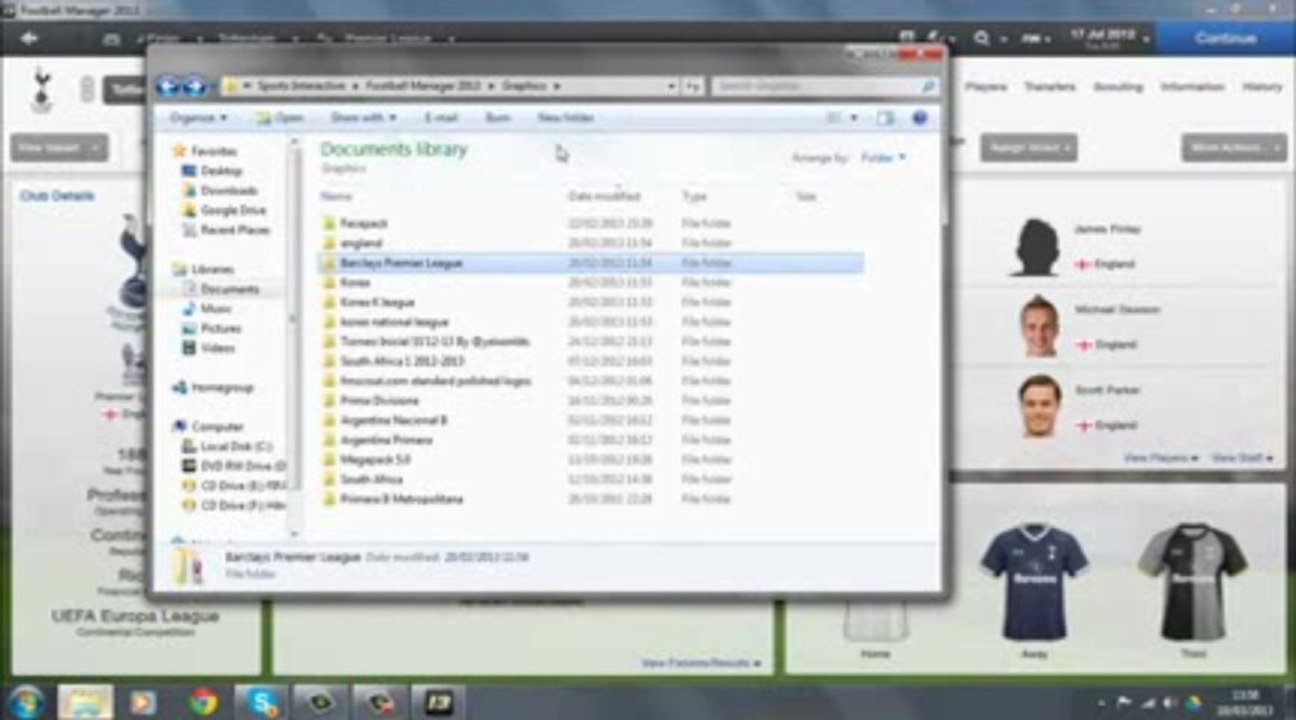
Task: Select Music library in navigation pane
Action: point(206,309)
